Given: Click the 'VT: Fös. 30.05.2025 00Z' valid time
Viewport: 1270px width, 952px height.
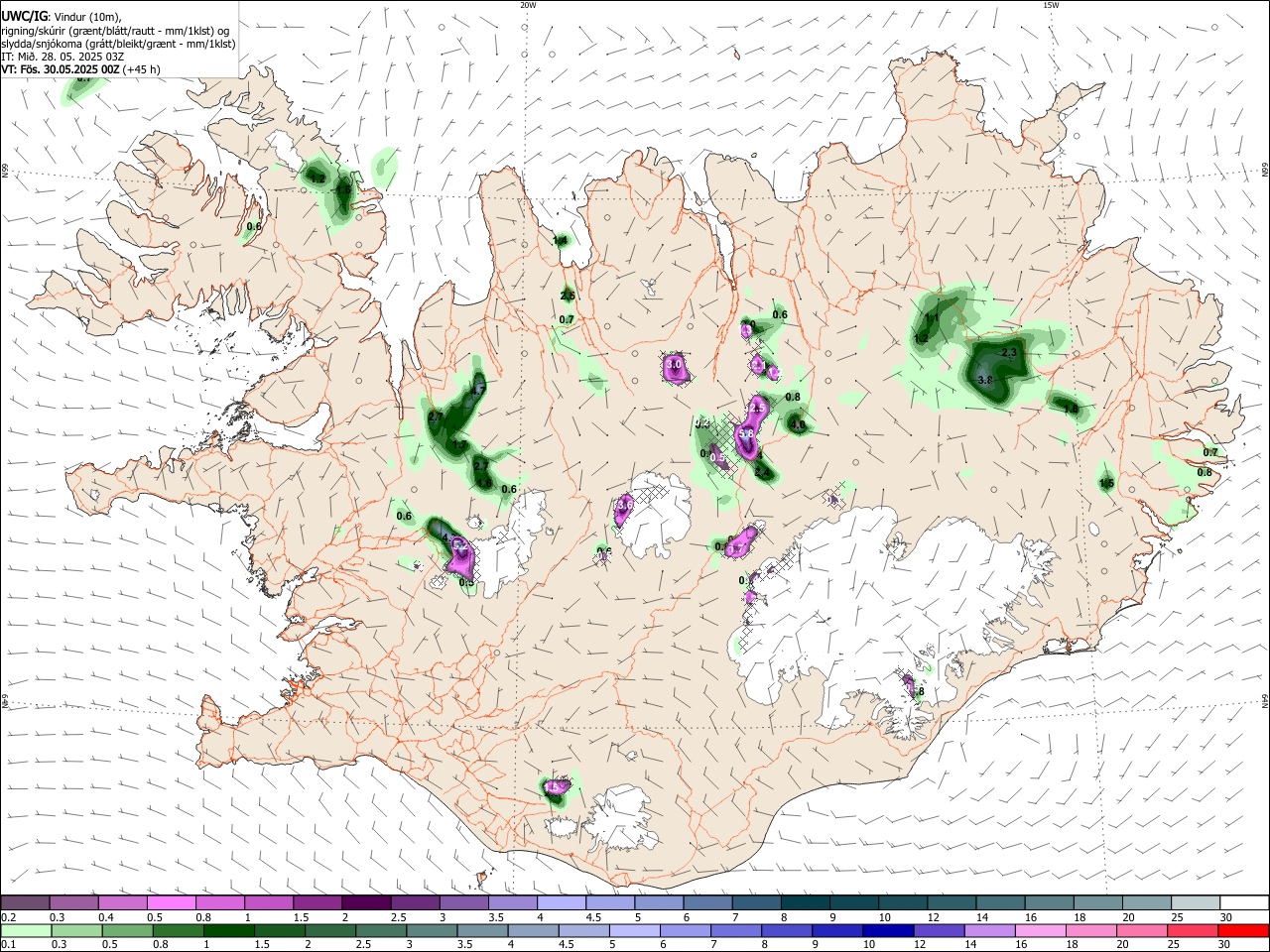Looking at the screenshot, I should coord(62,69).
